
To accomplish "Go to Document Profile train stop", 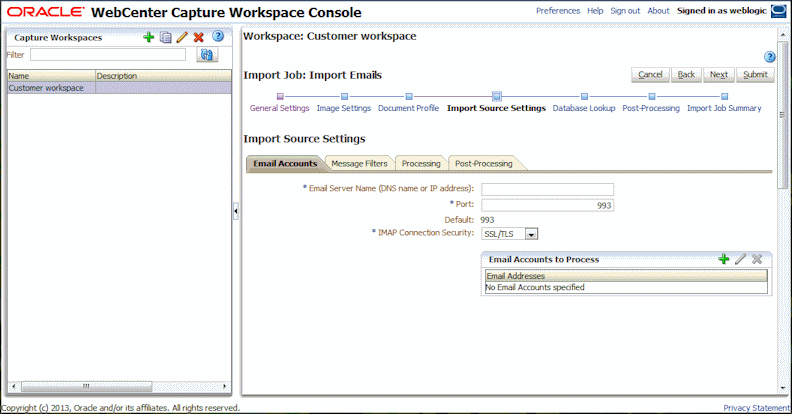I will (x=409, y=96).
